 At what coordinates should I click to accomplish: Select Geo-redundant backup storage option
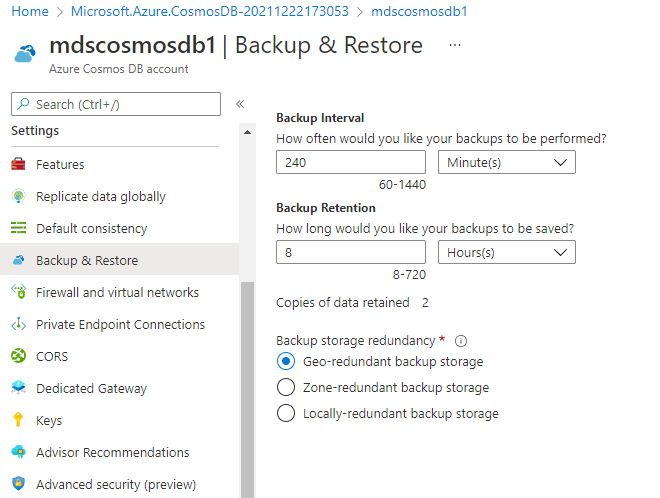pyautogui.click(x=286, y=362)
